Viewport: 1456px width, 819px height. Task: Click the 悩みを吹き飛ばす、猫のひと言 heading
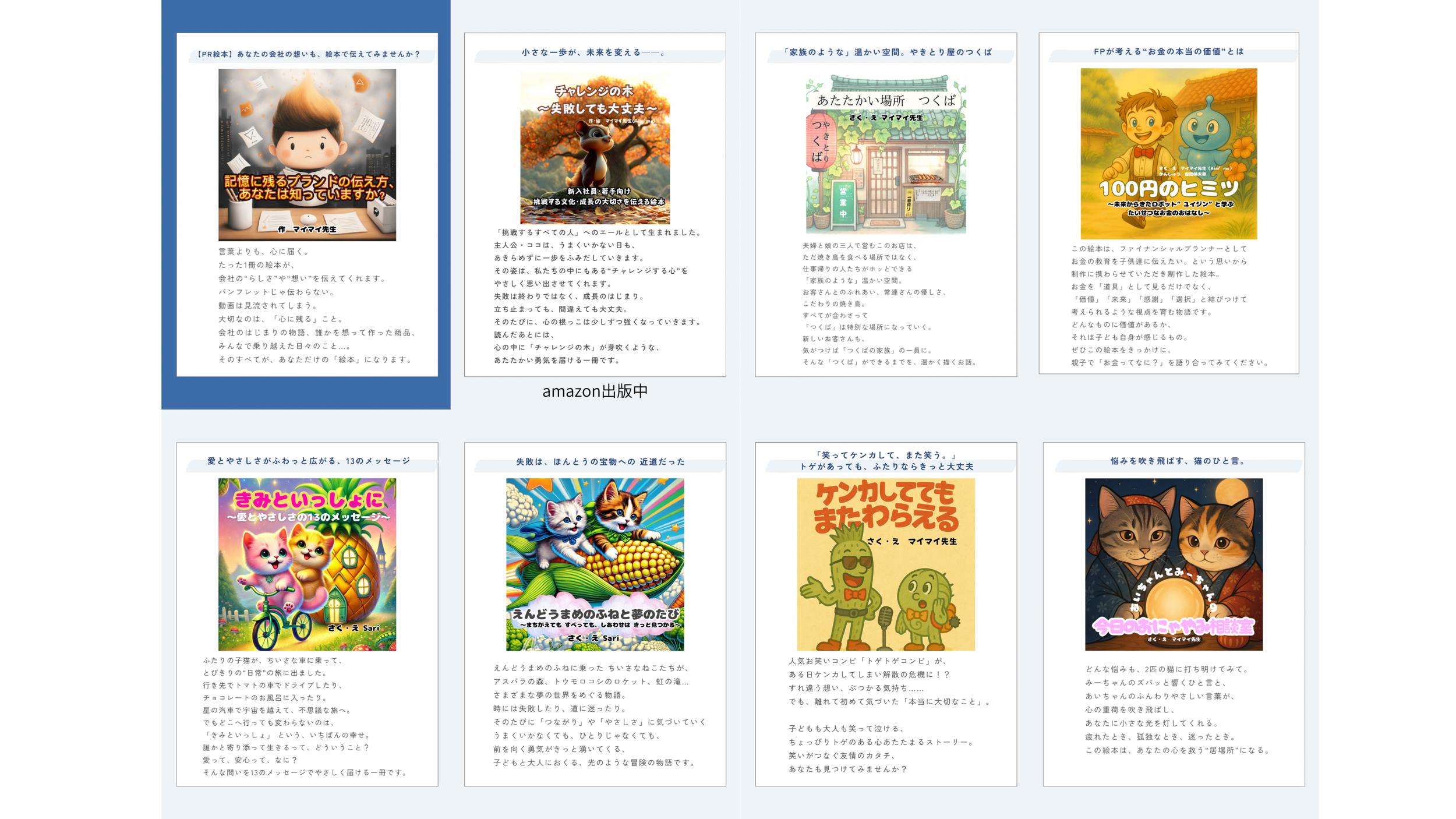(1178, 461)
